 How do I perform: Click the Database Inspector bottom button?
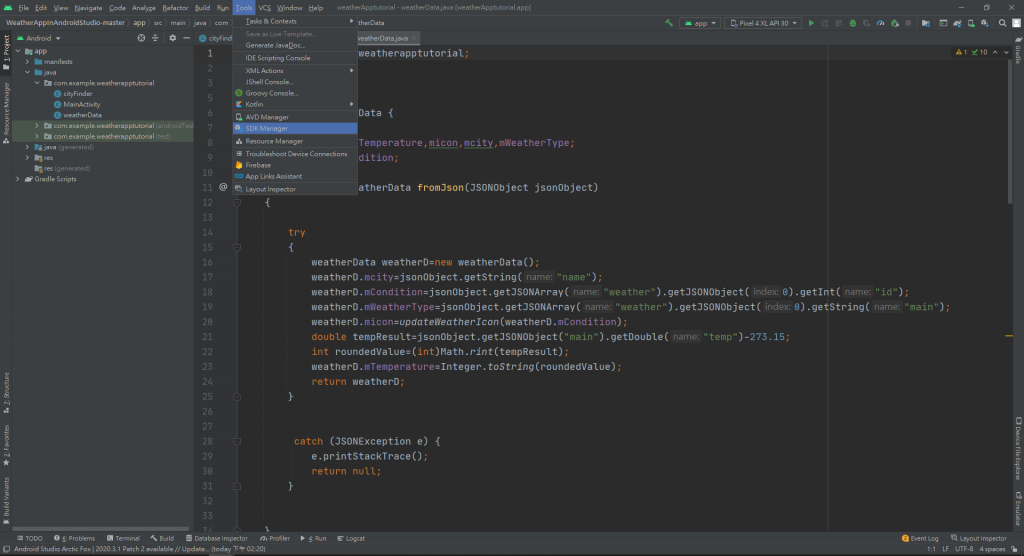coord(216,538)
